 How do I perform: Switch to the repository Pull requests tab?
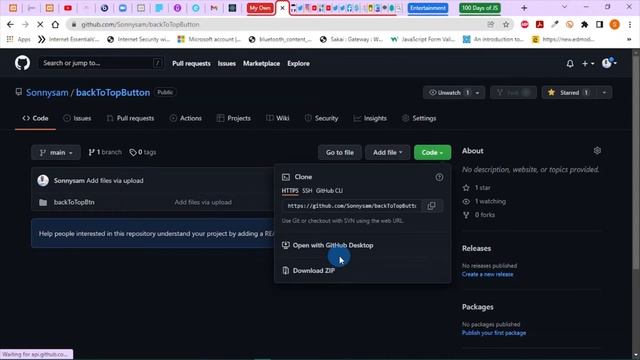coord(130,118)
